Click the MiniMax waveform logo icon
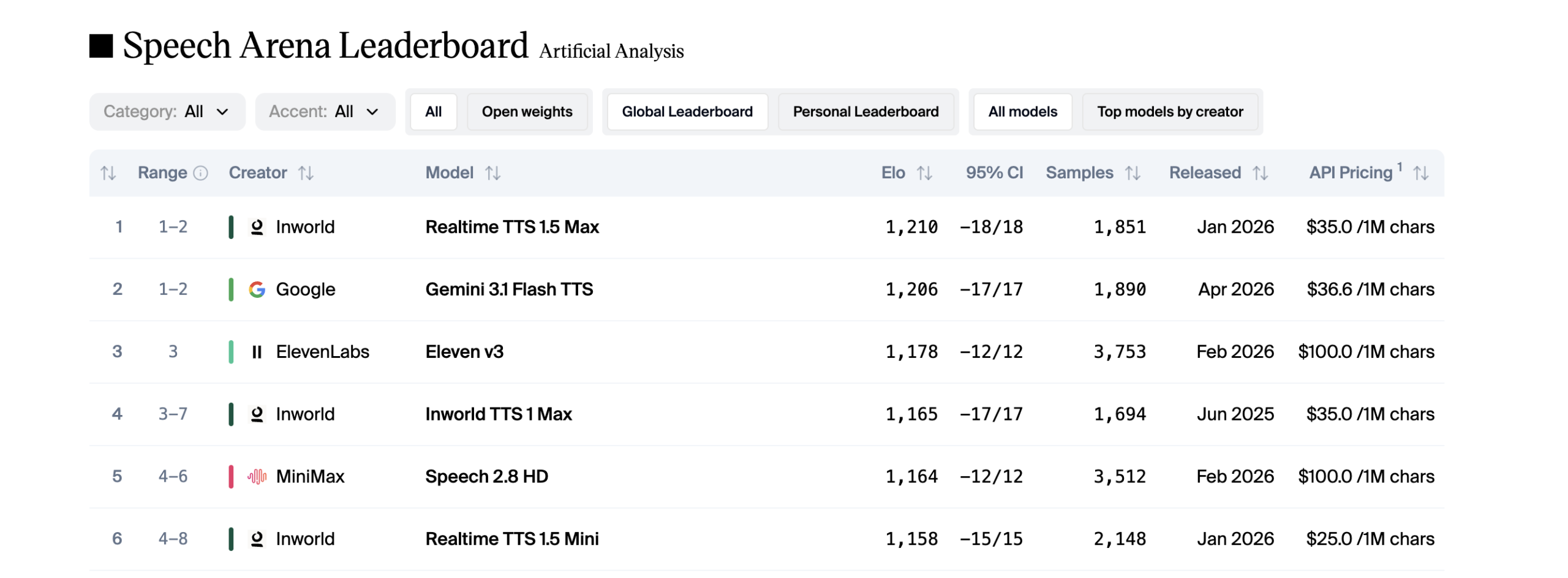Screen dimensions: 1568x578 [257, 476]
